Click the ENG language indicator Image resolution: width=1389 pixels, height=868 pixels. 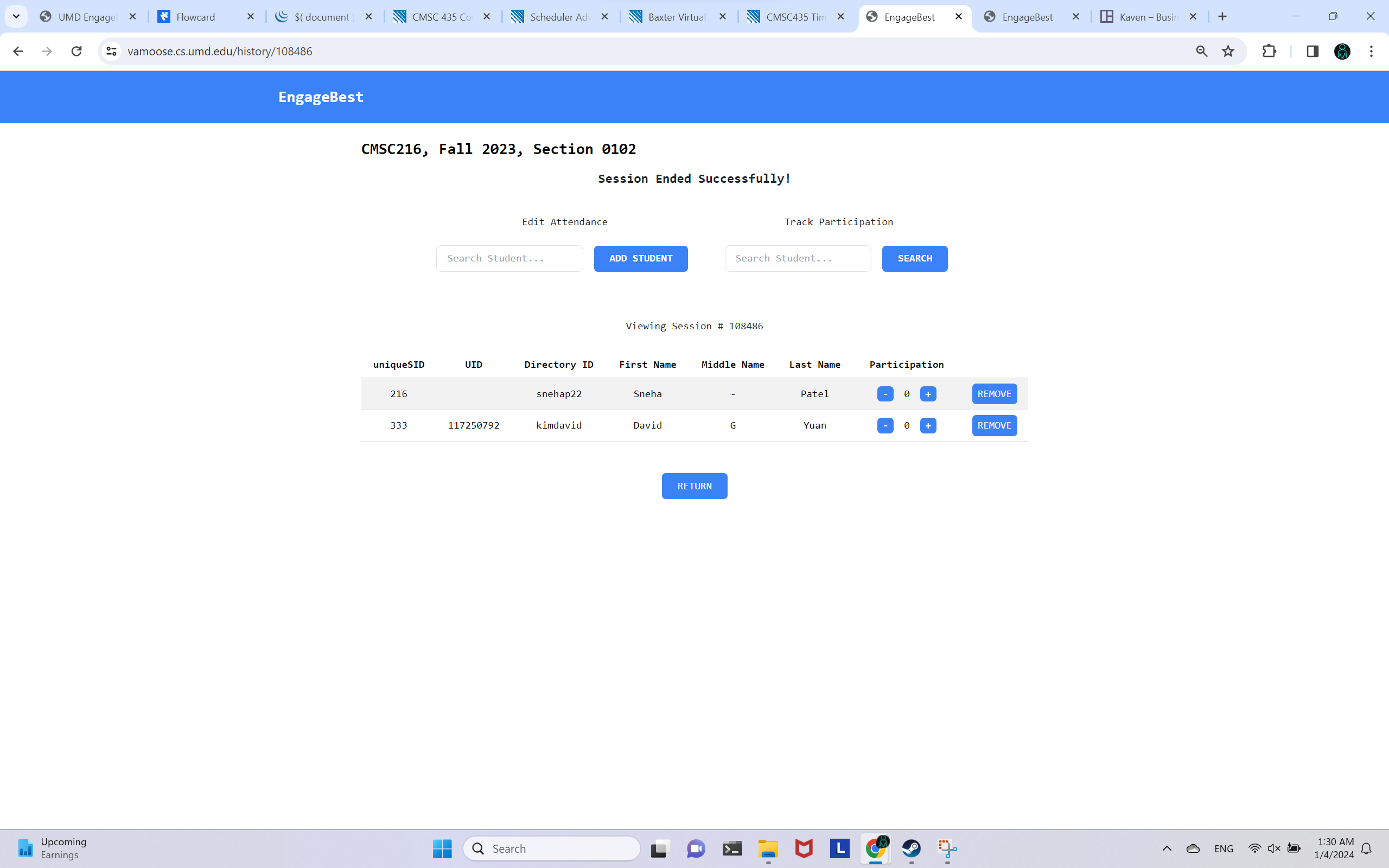(1224, 848)
